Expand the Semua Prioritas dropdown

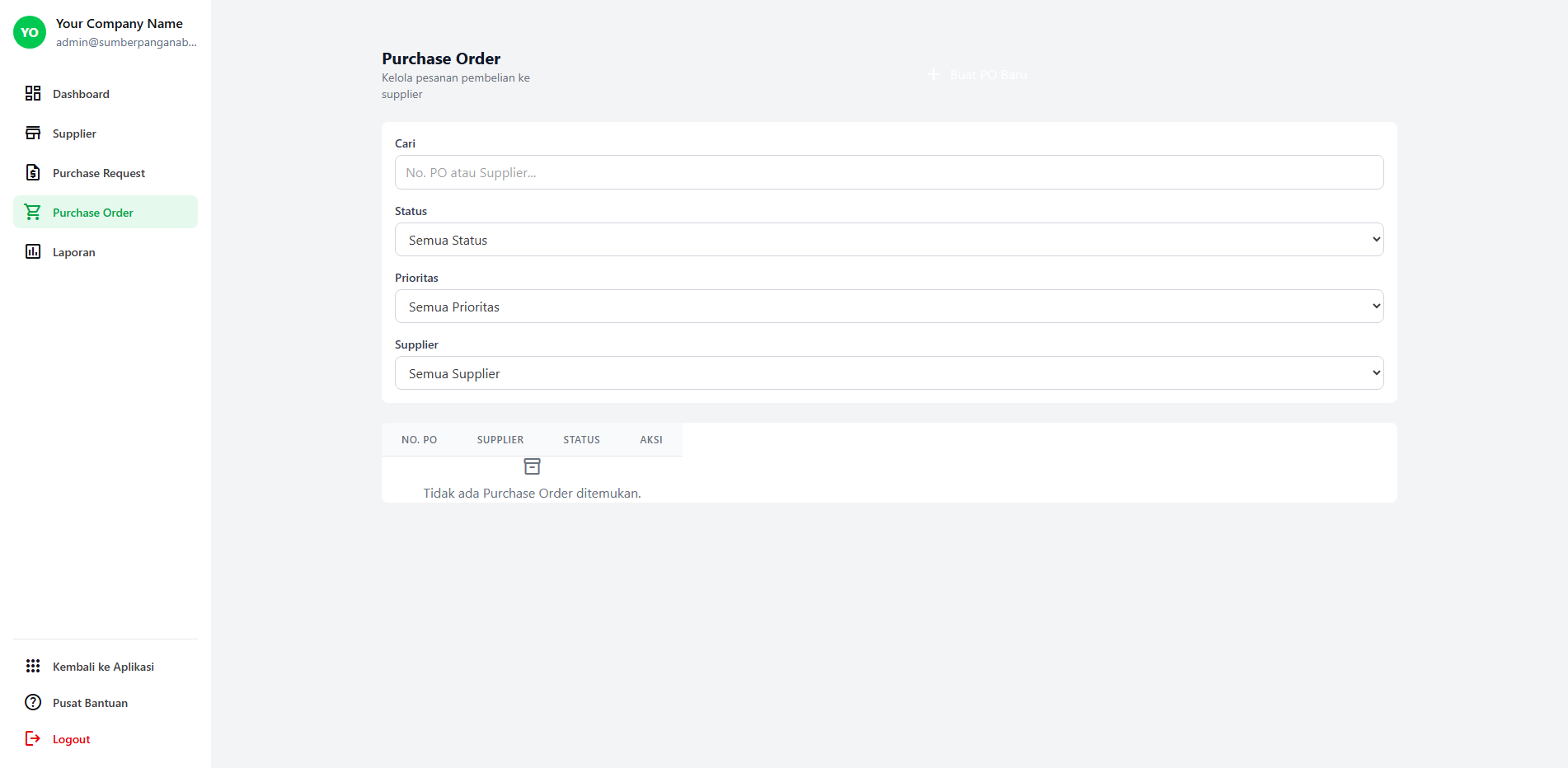pos(888,306)
